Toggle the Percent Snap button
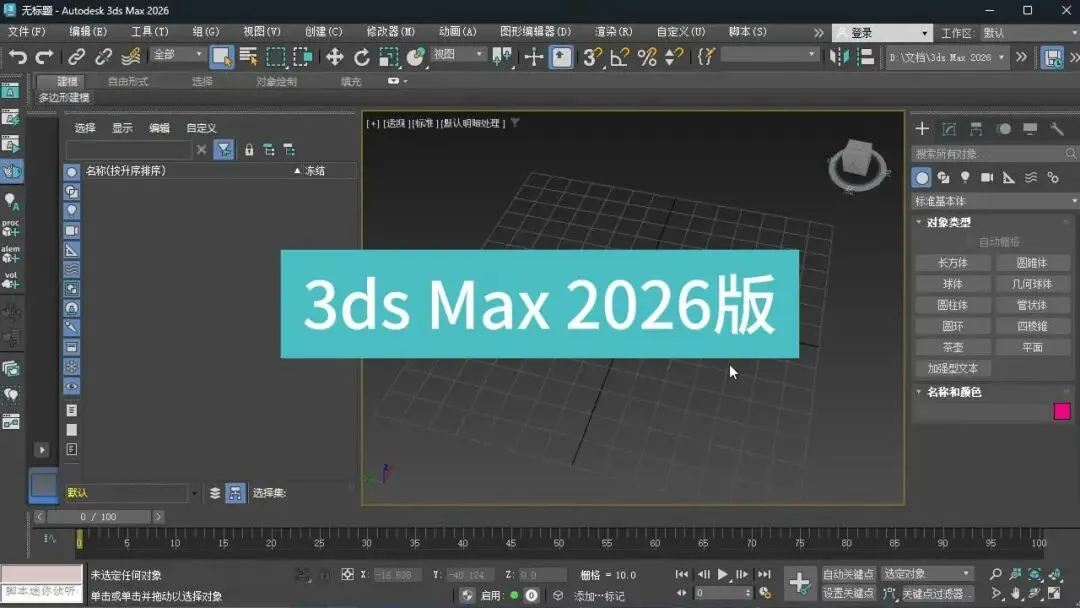Image resolution: width=1080 pixels, height=608 pixels. pos(647,57)
